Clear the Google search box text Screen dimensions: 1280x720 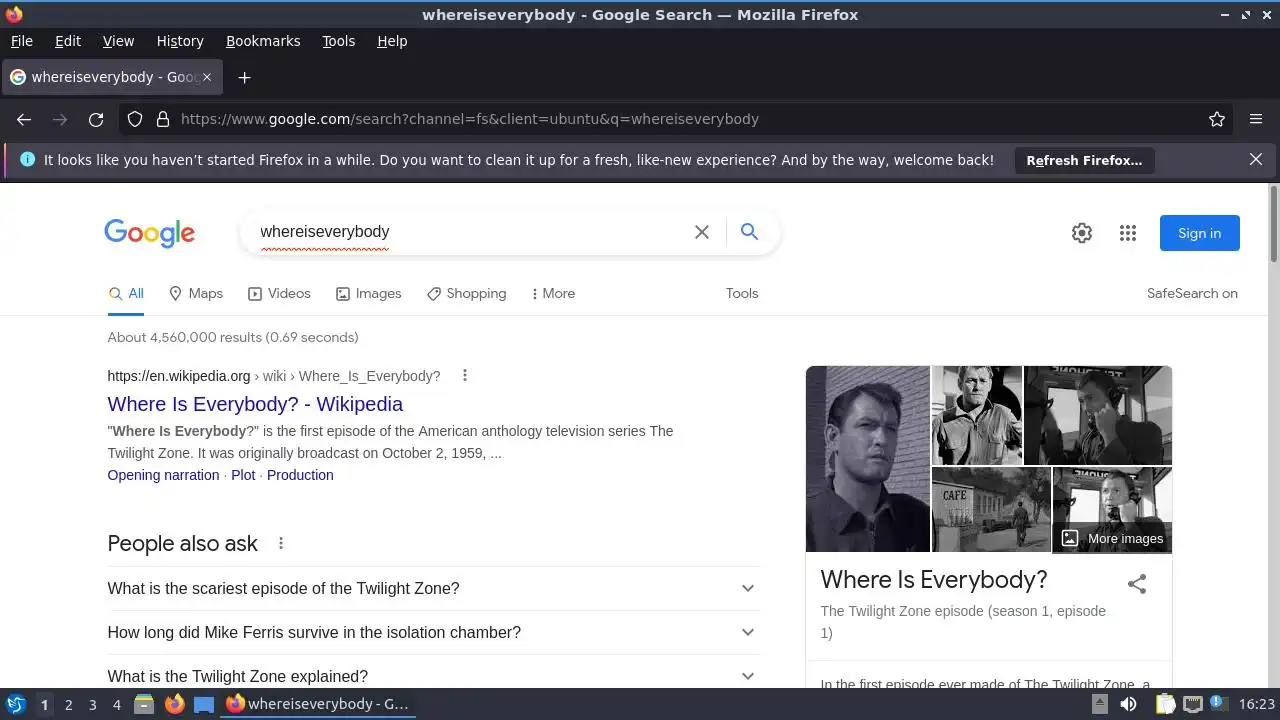click(x=702, y=232)
